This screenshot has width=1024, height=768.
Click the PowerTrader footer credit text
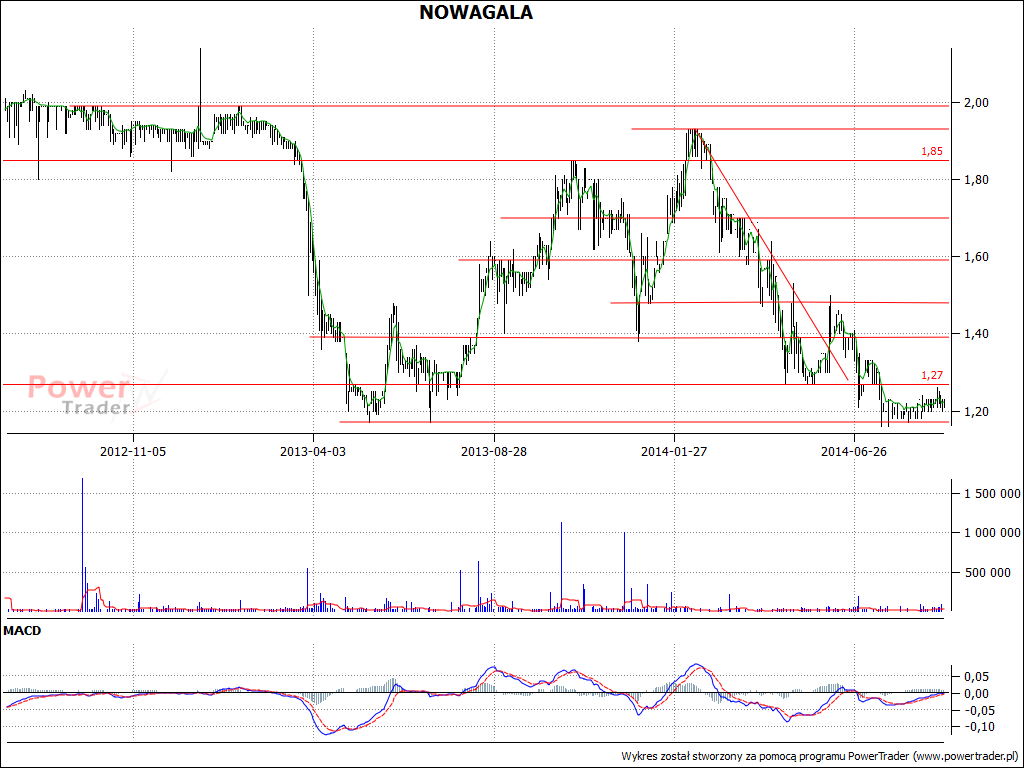(x=820, y=756)
